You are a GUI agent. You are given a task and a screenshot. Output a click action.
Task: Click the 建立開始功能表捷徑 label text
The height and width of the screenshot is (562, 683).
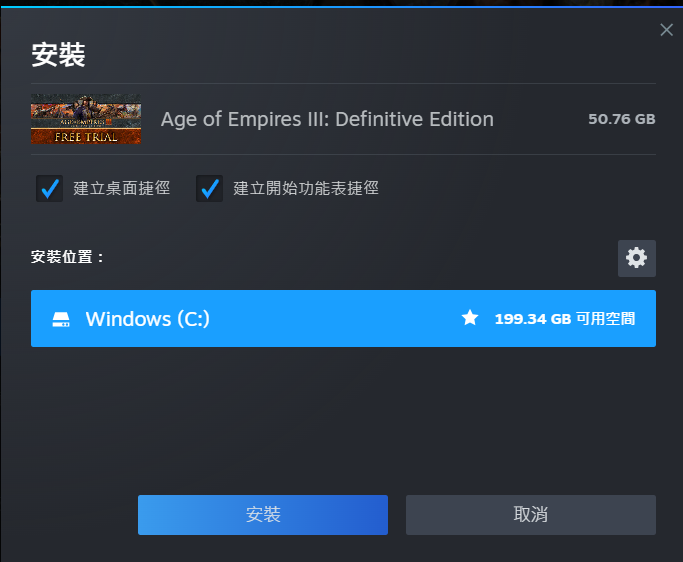(x=306, y=188)
